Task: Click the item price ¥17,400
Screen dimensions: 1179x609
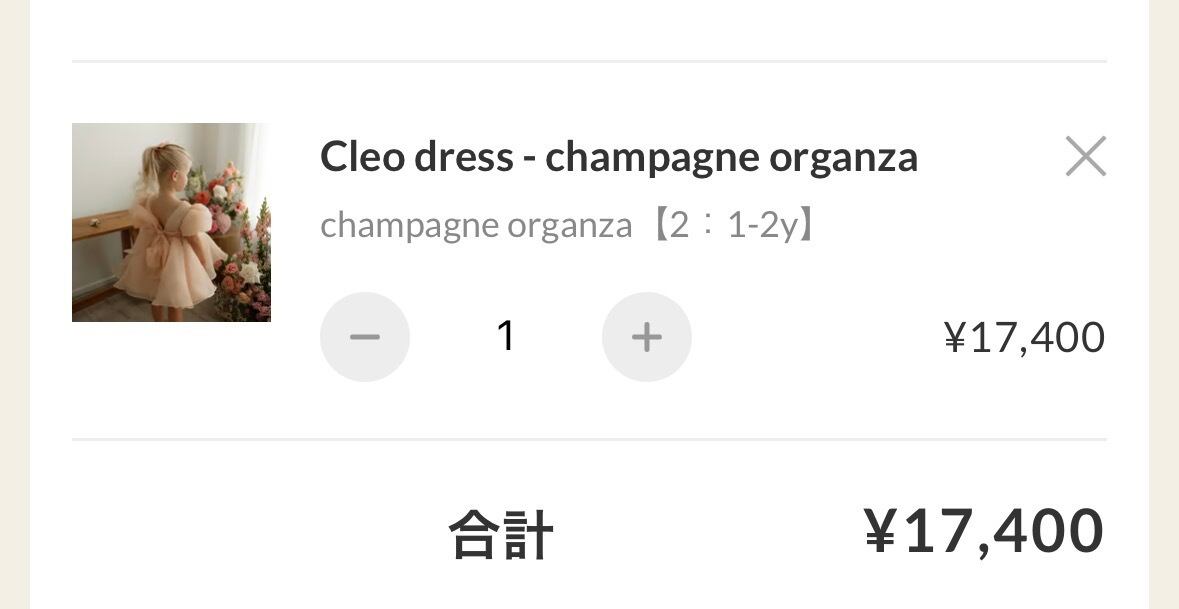Action: click(x=1024, y=338)
